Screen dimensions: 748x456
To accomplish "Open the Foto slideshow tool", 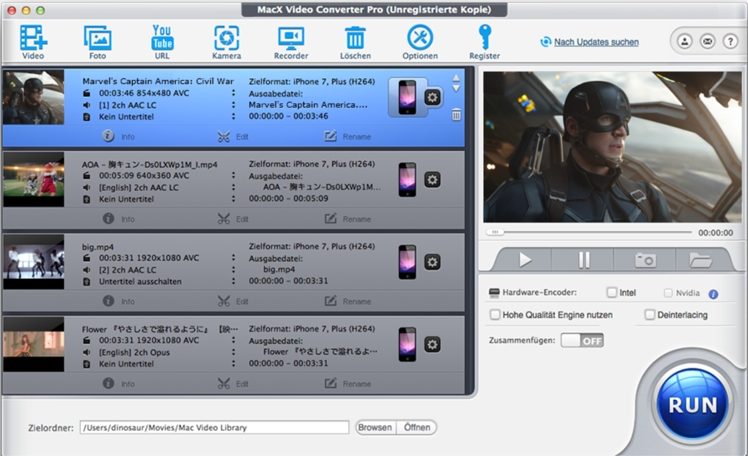I will [x=97, y=40].
